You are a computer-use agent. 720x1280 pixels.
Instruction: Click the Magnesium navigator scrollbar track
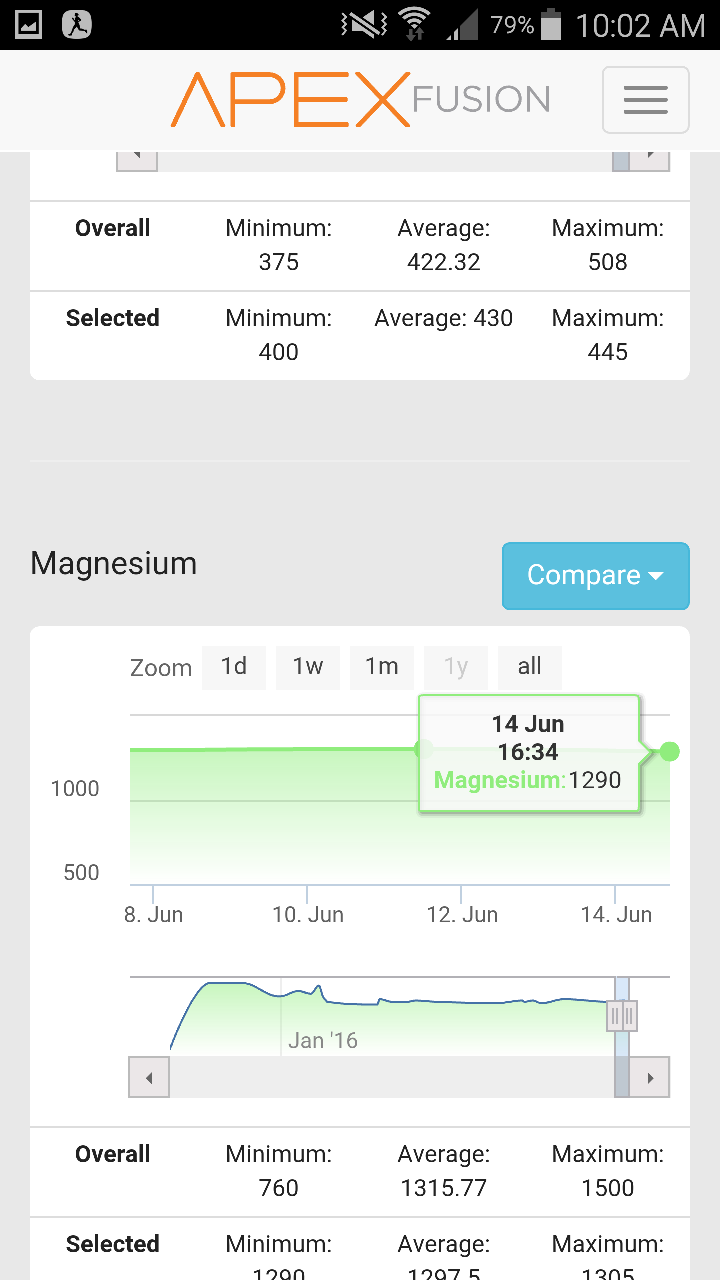pyautogui.click(x=390, y=1078)
